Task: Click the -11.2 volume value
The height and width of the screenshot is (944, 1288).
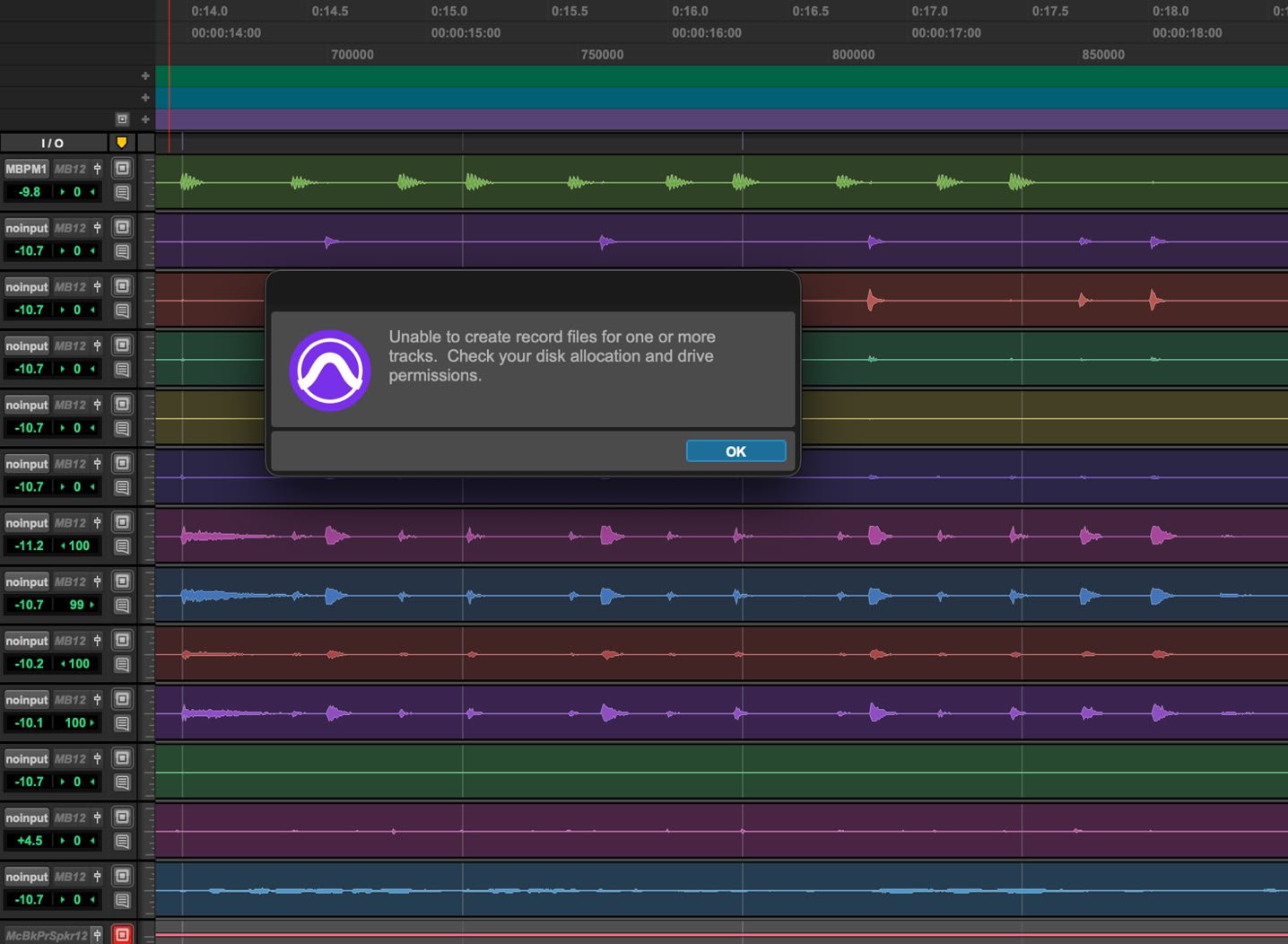Action: [29, 546]
